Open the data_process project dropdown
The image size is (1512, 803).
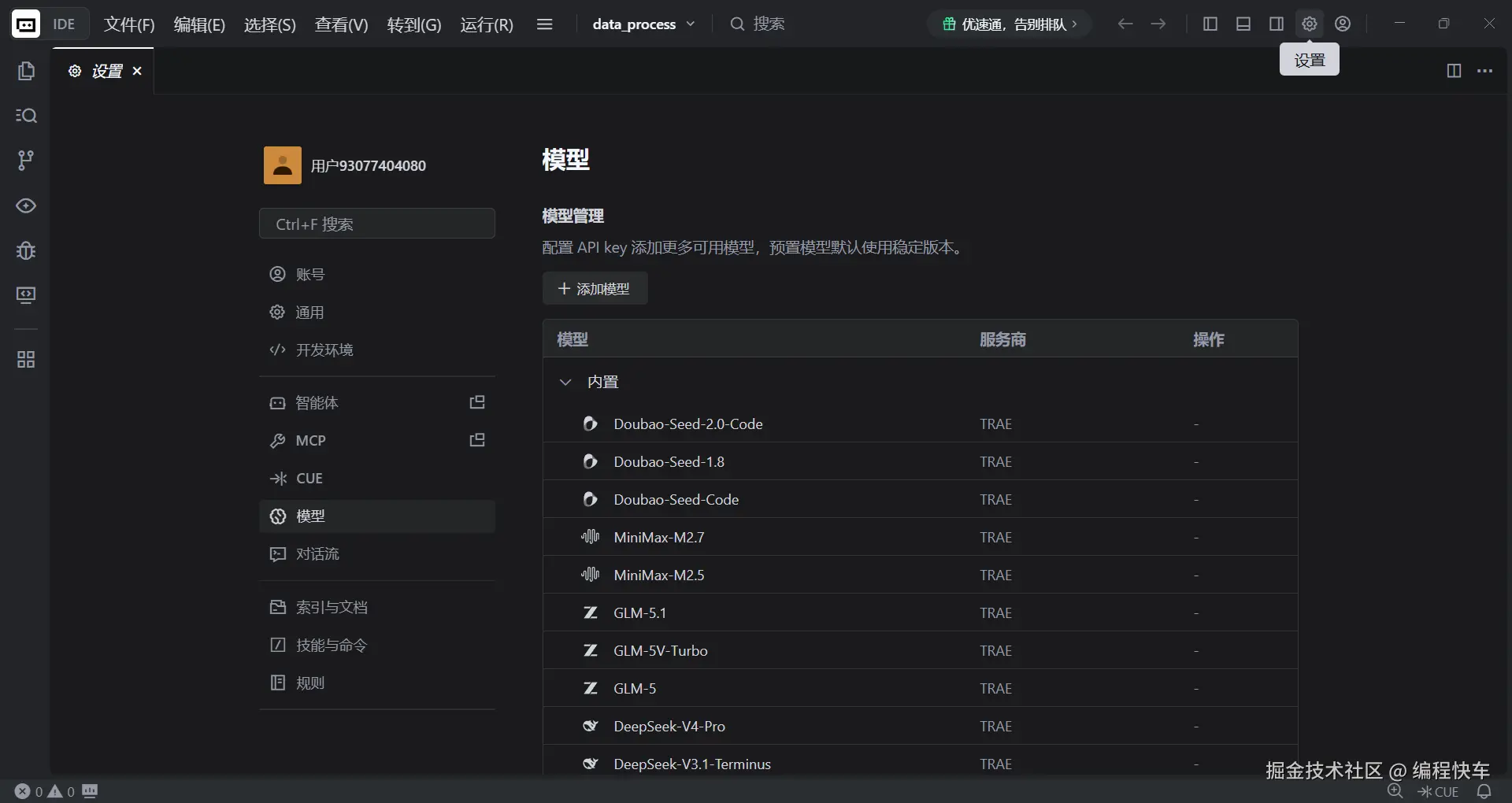[643, 24]
